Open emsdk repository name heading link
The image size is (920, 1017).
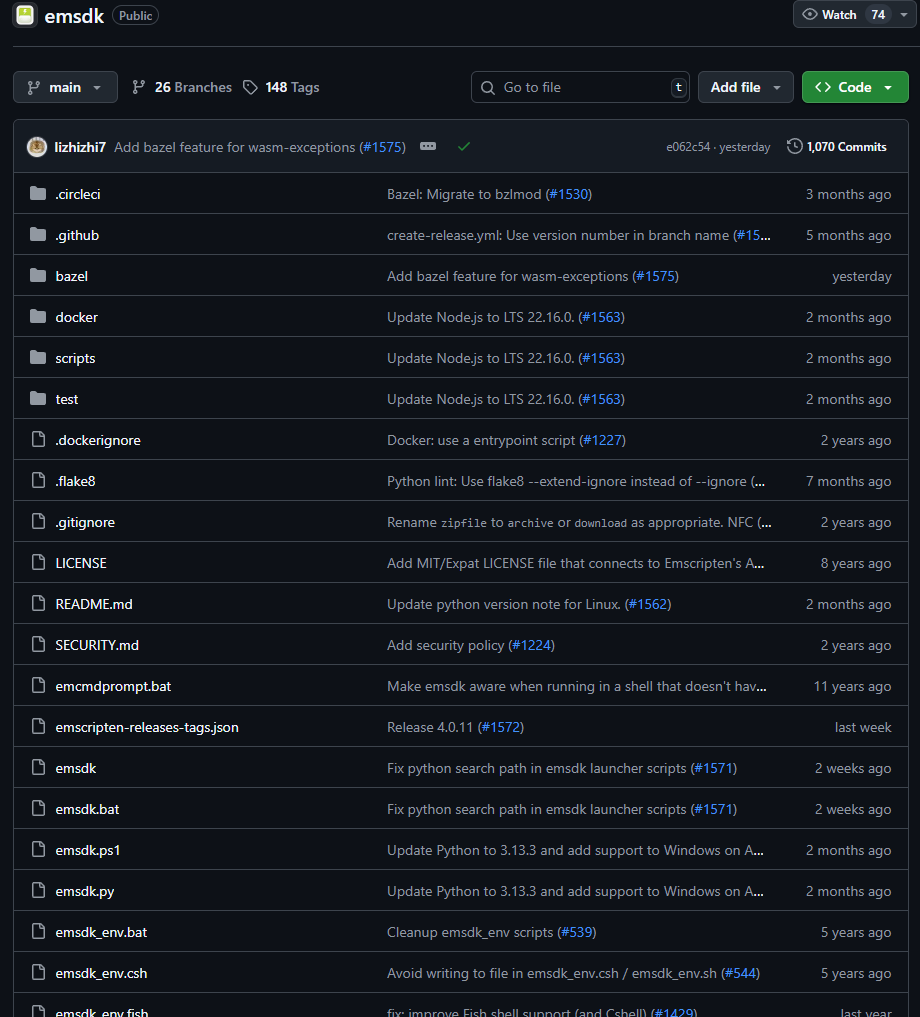coord(74,16)
